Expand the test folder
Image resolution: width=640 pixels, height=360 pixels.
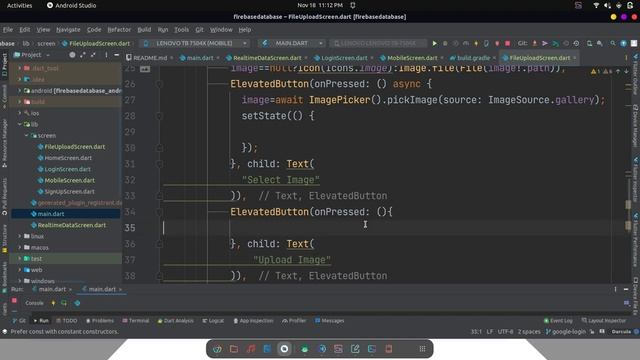click(20, 259)
